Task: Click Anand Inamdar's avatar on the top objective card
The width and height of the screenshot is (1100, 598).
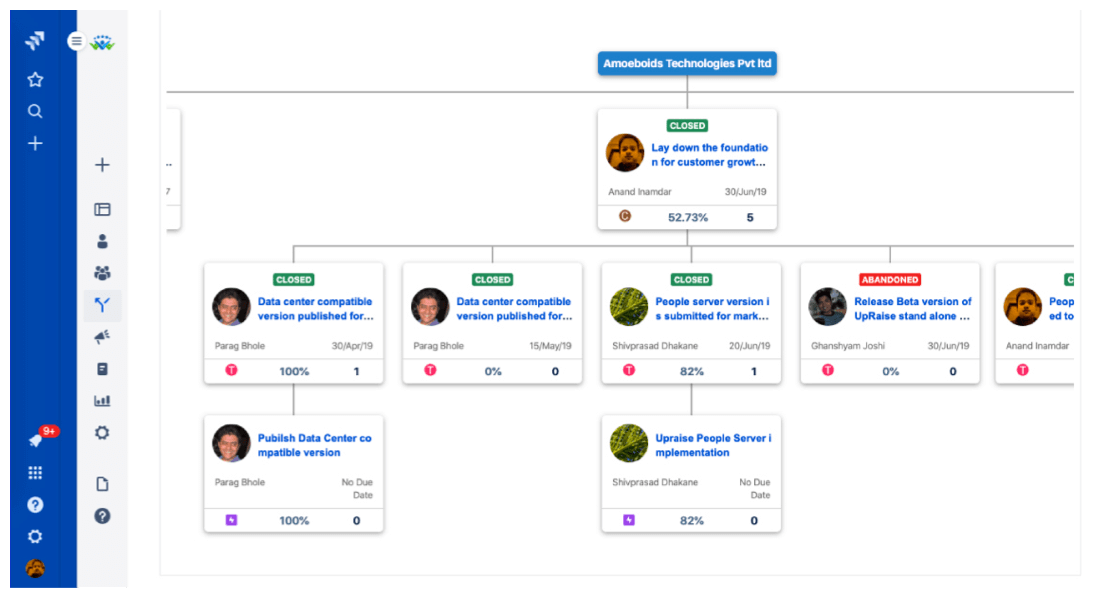Action: coord(625,154)
